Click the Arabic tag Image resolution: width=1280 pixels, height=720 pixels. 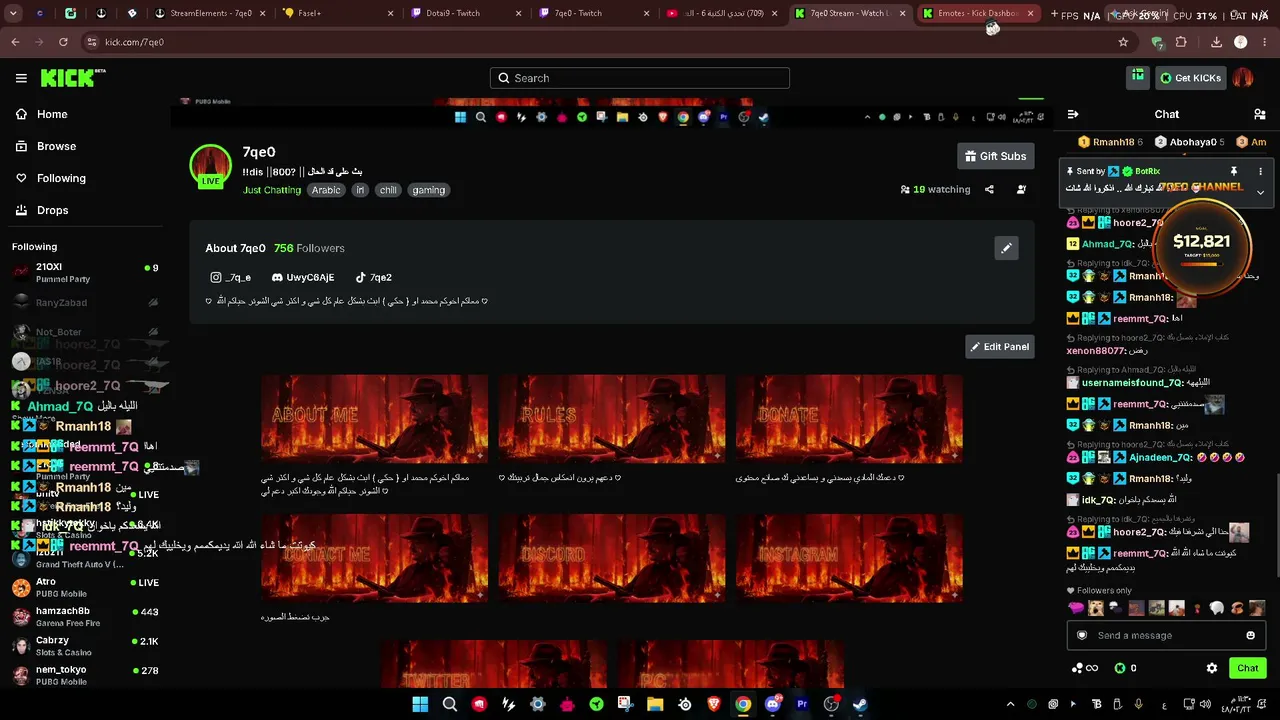[x=326, y=190]
